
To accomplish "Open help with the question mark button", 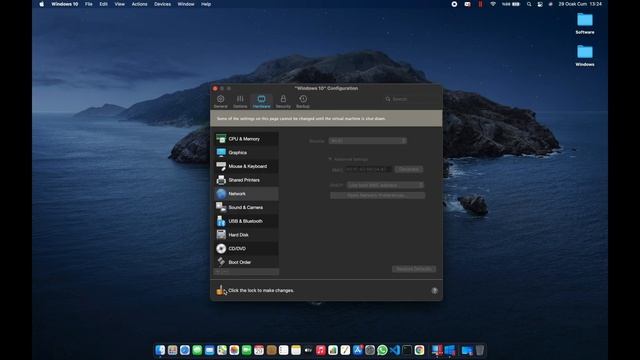I will pyautogui.click(x=434, y=291).
